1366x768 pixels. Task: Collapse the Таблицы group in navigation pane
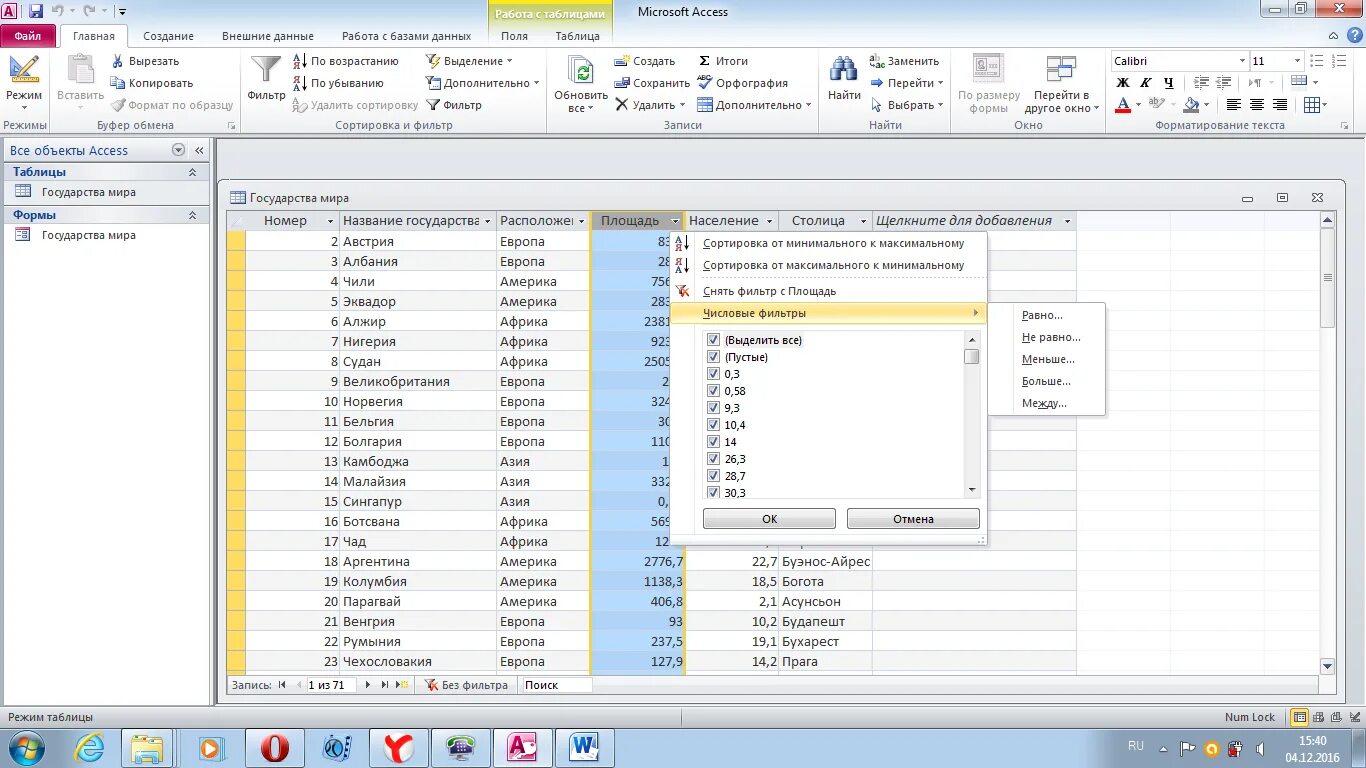click(x=192, y=172)
